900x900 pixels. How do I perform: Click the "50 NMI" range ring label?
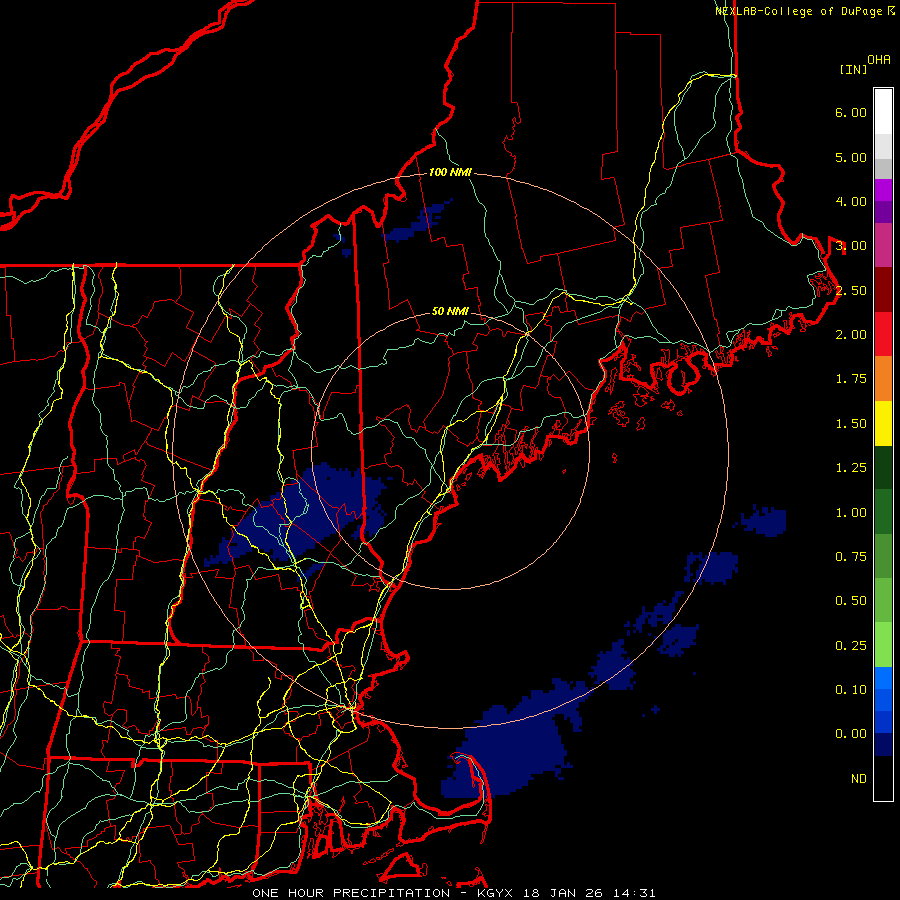coord(450,312)
